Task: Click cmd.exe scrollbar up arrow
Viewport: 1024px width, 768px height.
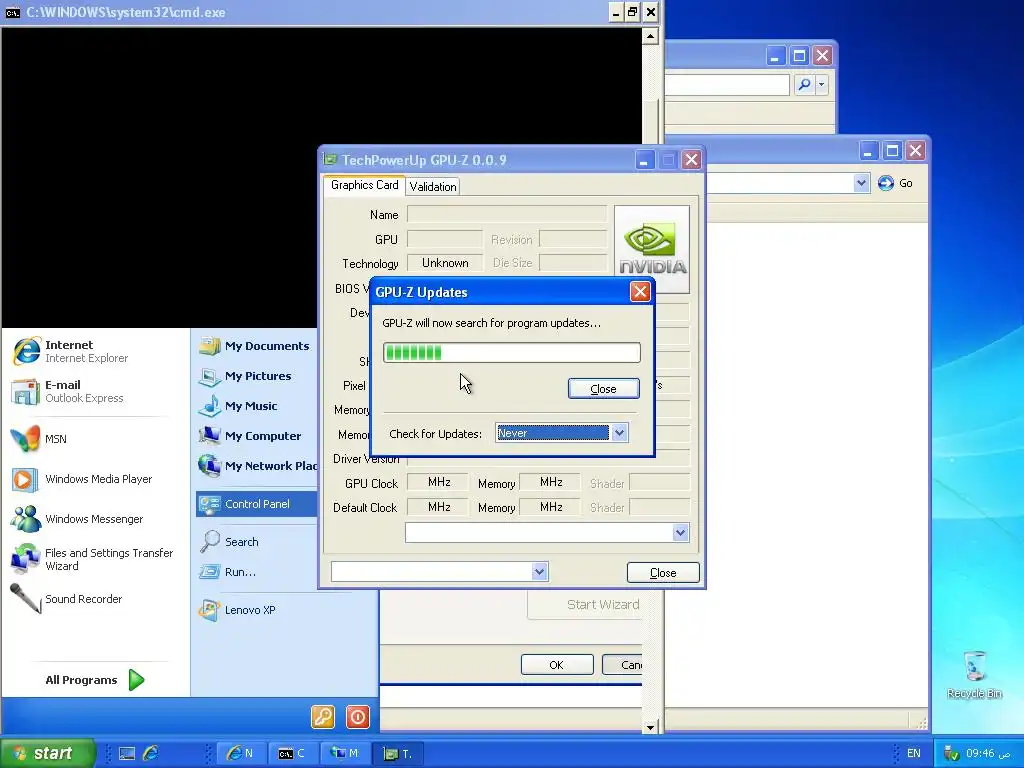Action: coord(650,36)
